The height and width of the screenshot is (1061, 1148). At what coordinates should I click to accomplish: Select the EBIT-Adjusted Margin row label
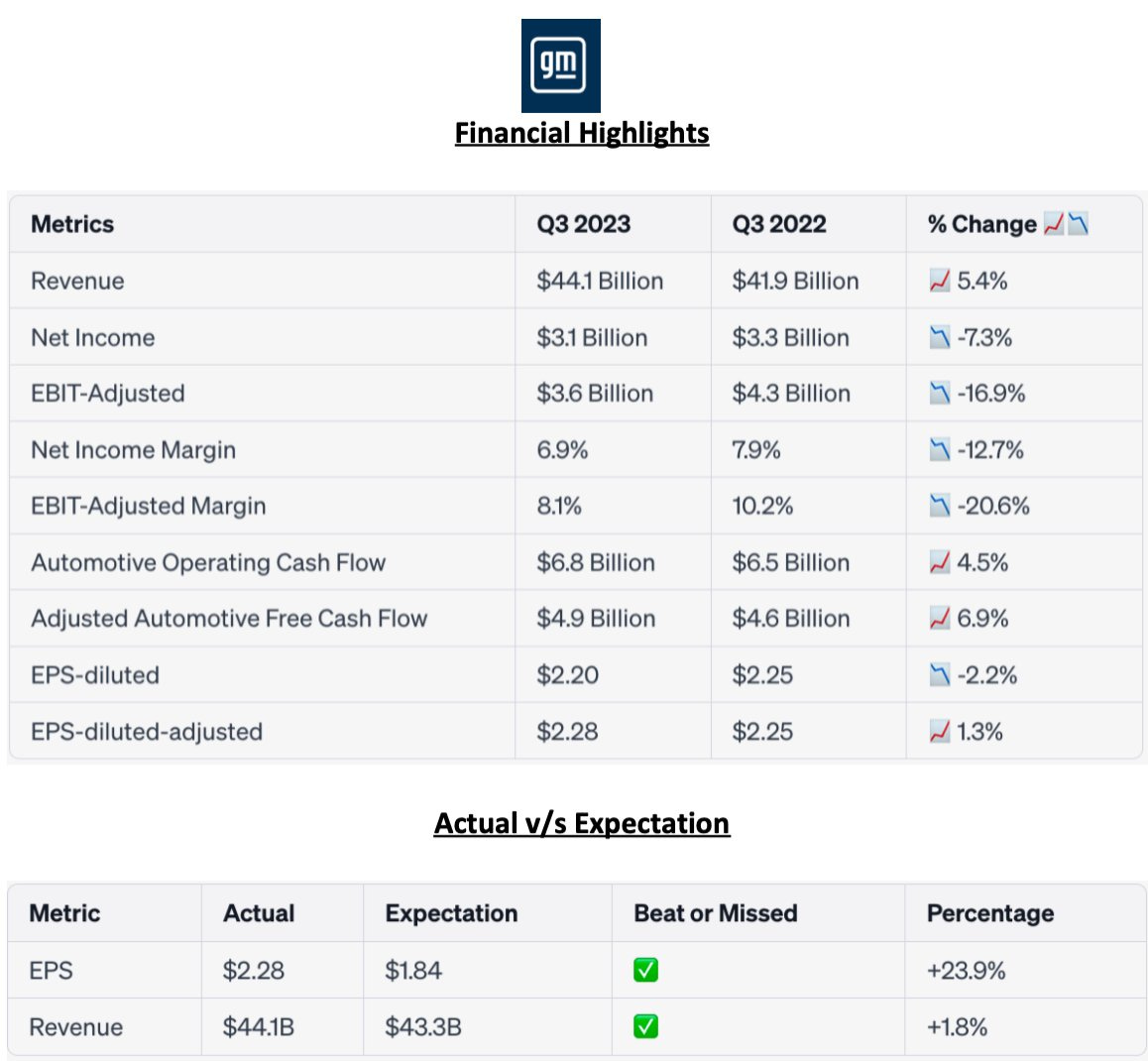[149, 507]
